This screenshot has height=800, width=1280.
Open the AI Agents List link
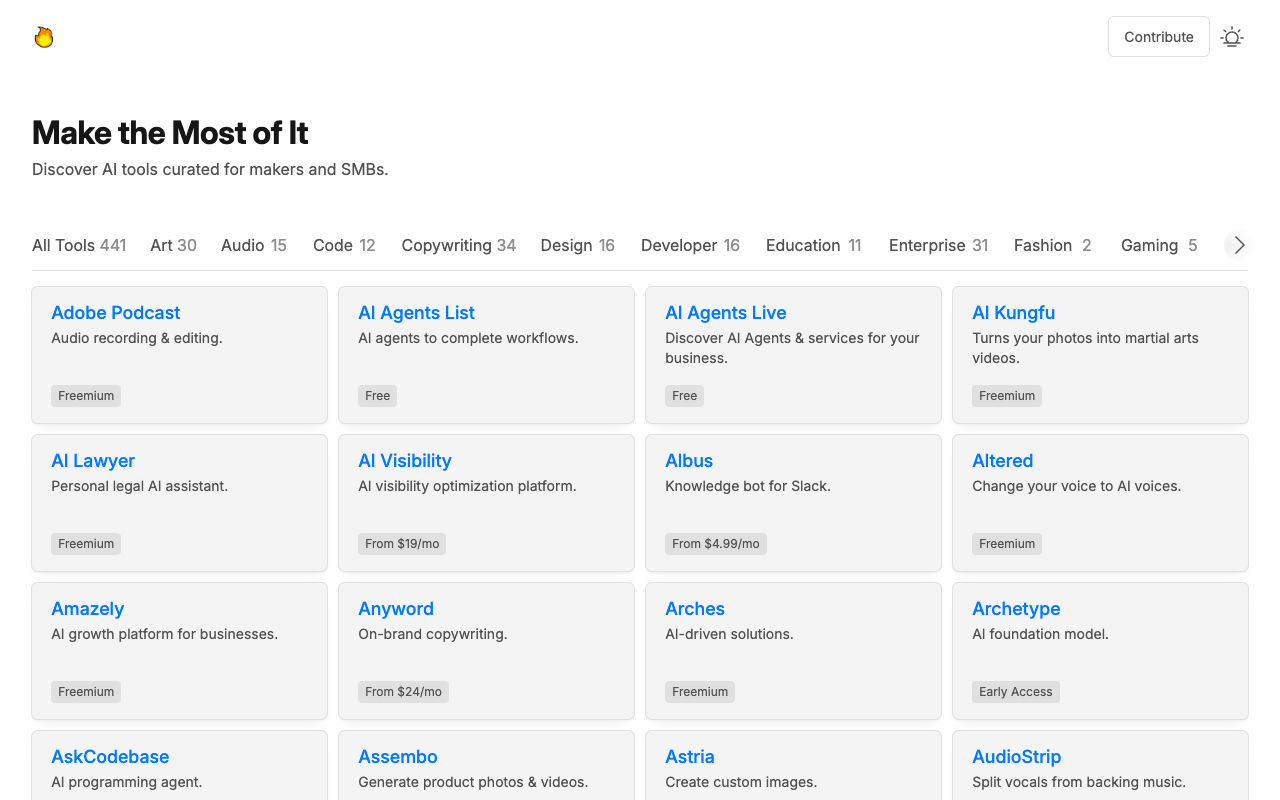click(x=416, y=313)
